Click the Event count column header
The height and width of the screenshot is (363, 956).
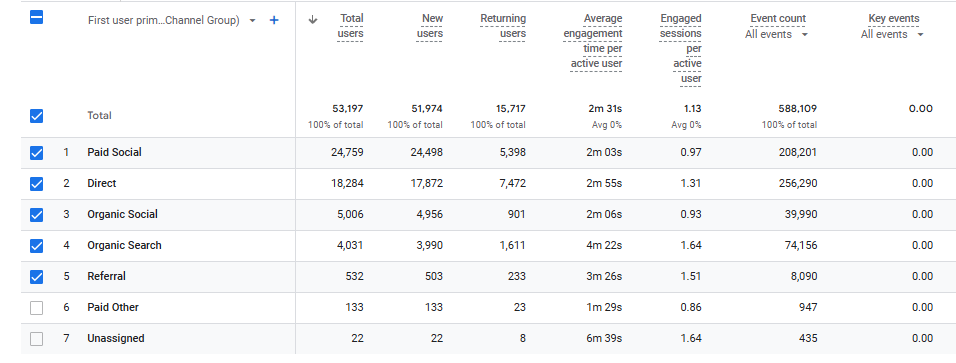point(778,19)
